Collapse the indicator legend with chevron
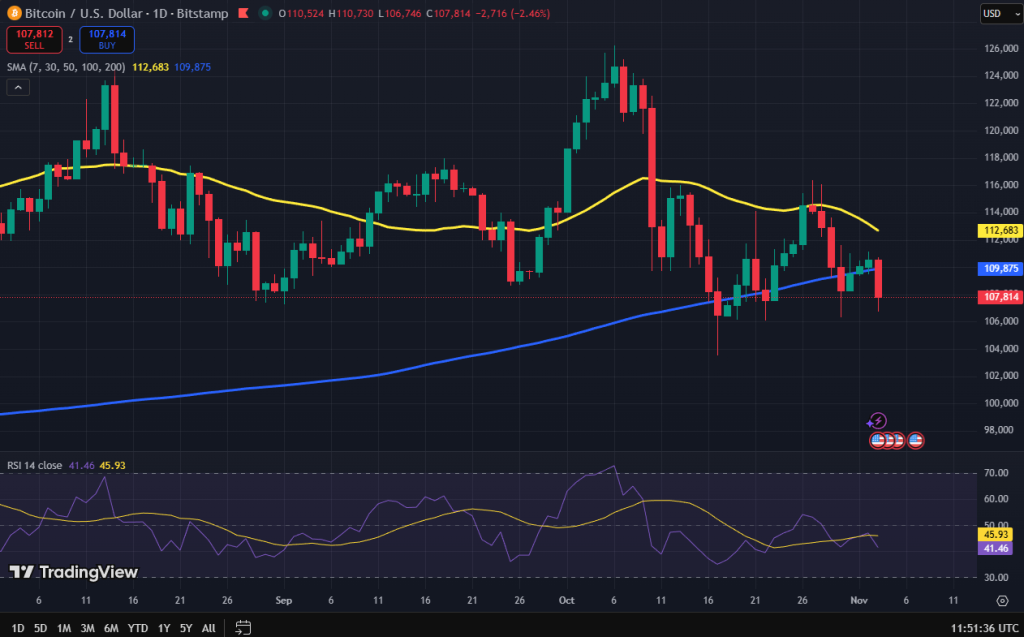Image resolution: width=1024 pixels, height=637 pixels. [18, 87]
